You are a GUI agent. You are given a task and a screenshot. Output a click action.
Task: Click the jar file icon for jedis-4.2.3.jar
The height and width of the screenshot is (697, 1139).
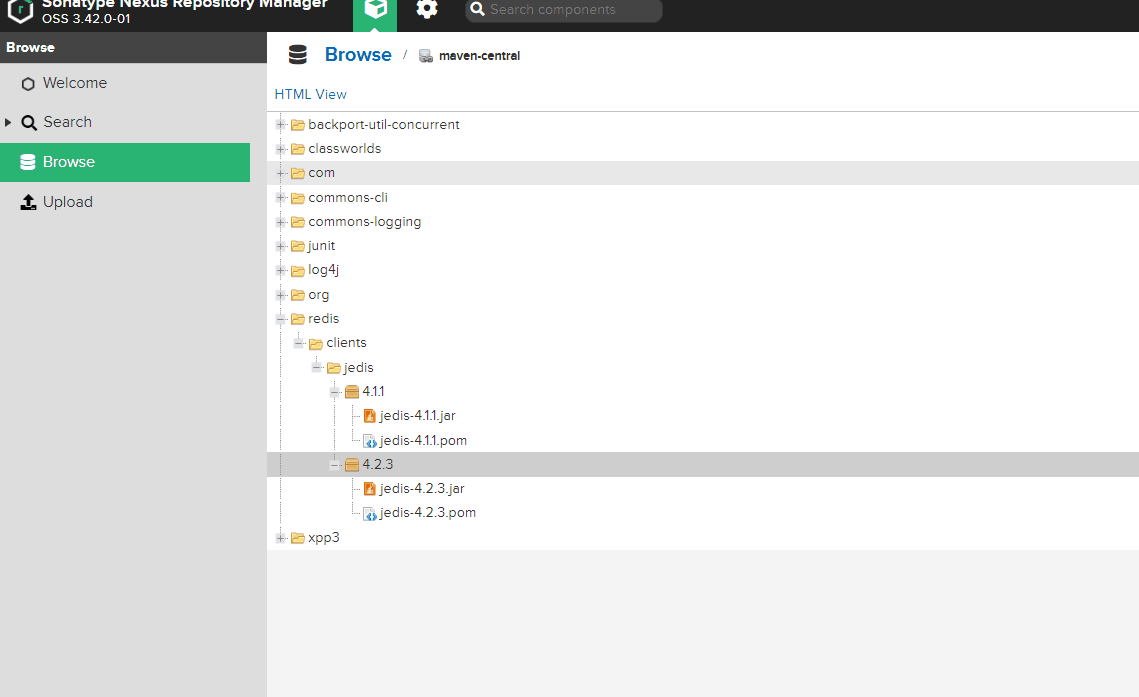point(370,489)
